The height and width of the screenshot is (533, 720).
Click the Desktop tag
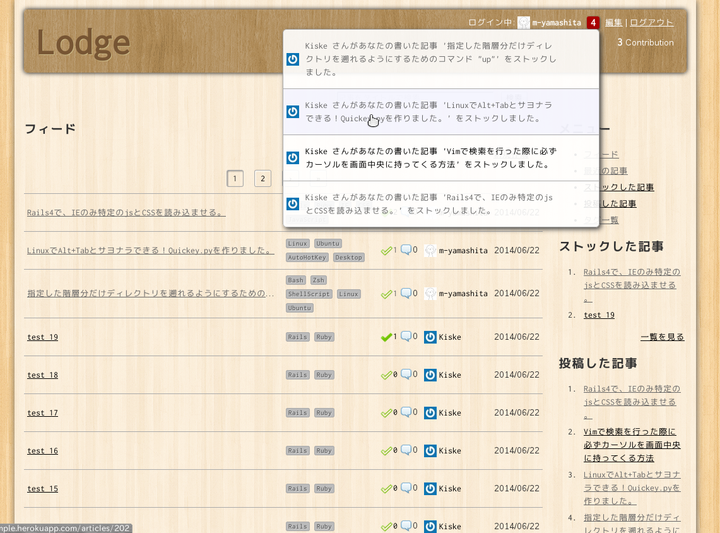tap(349, 258)
